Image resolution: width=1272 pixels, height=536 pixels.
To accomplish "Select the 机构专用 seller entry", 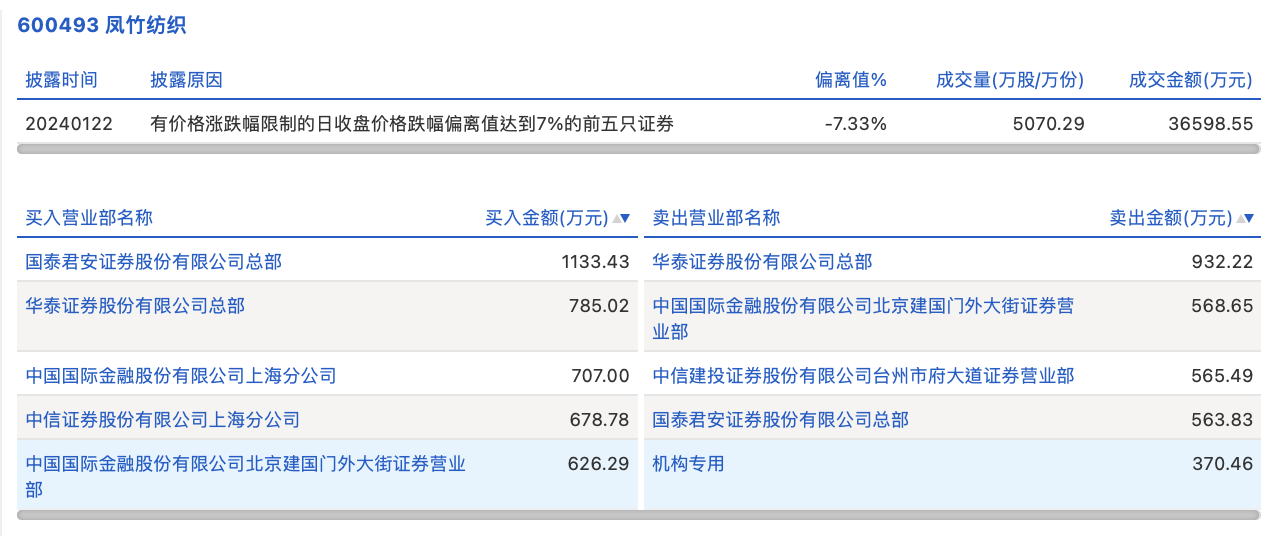I will pyautogui.click(x=688, y=464).
